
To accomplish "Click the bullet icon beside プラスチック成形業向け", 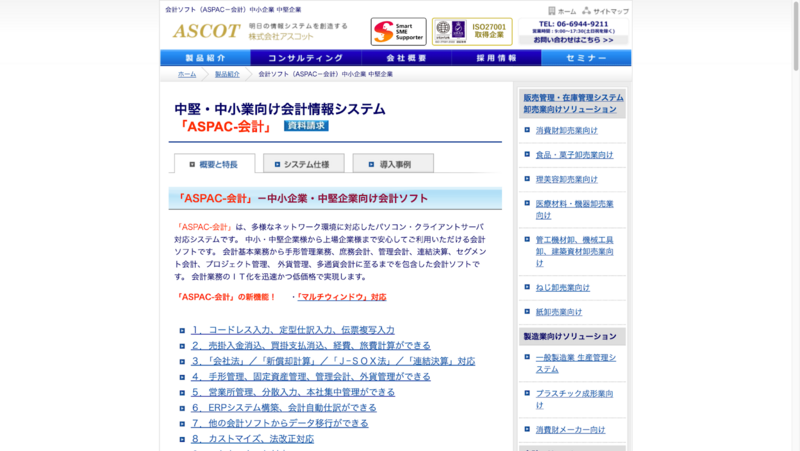I will pos(527,393).
